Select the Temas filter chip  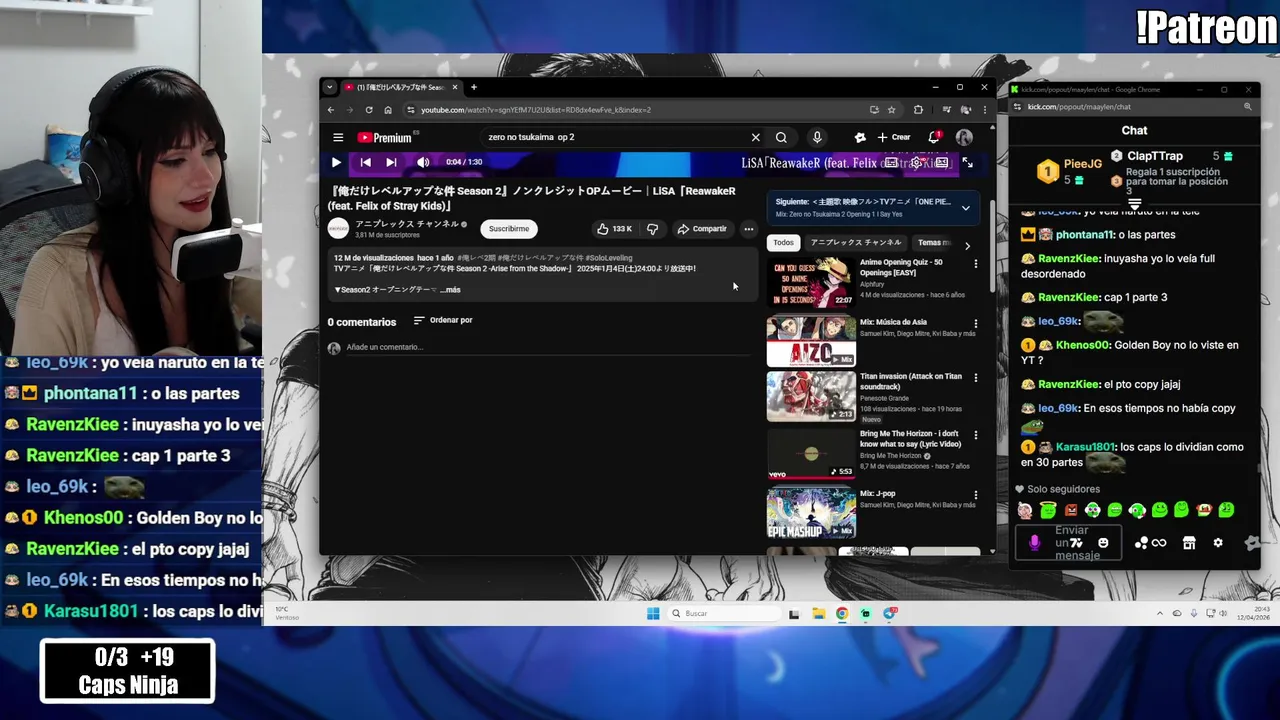[x=932, y=243]
